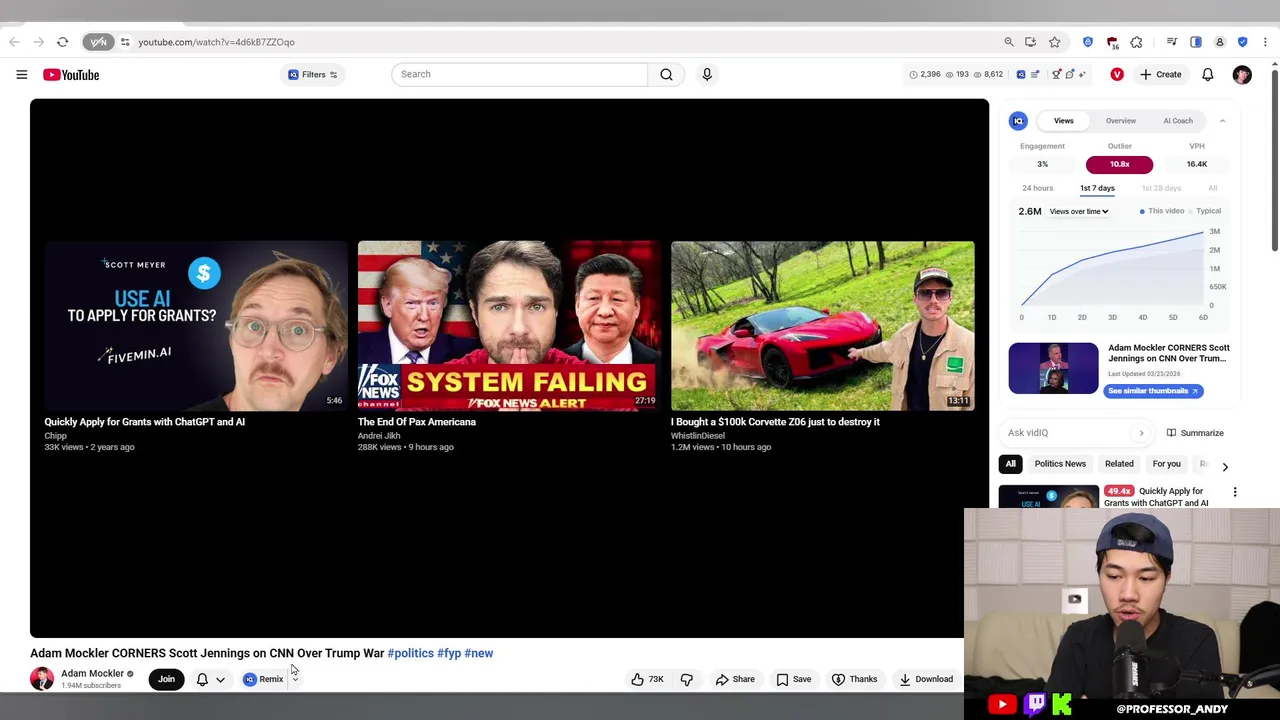
Task: Select the 1st 7 days time range
Action: [x=1097, y=188]
